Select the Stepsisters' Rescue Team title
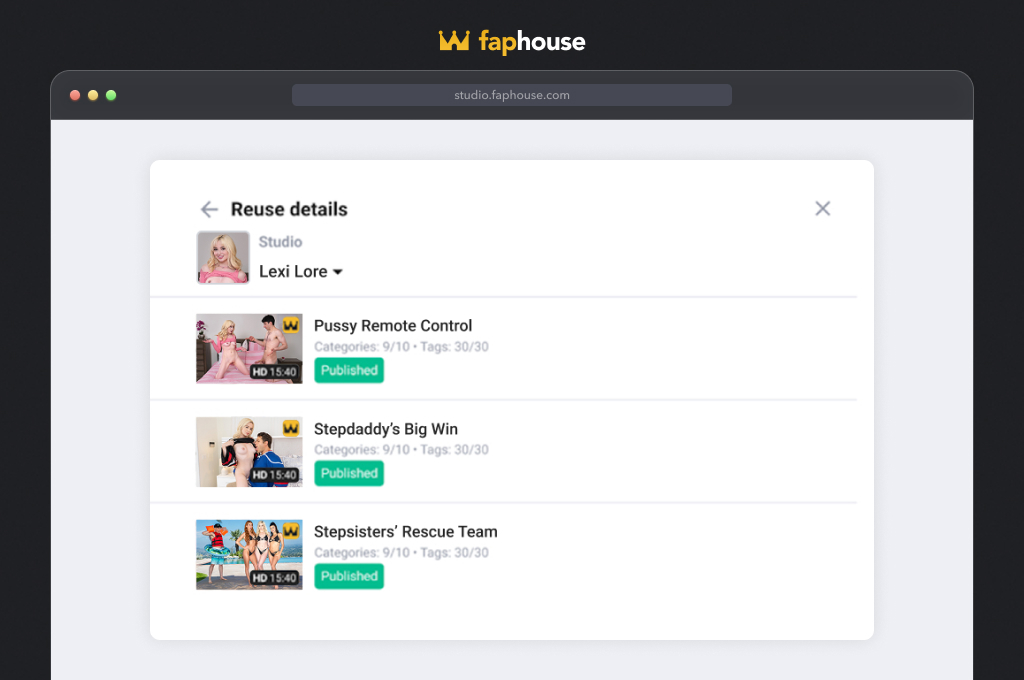1024x680 pixels. pyautogui.click(x=406, y=532)
